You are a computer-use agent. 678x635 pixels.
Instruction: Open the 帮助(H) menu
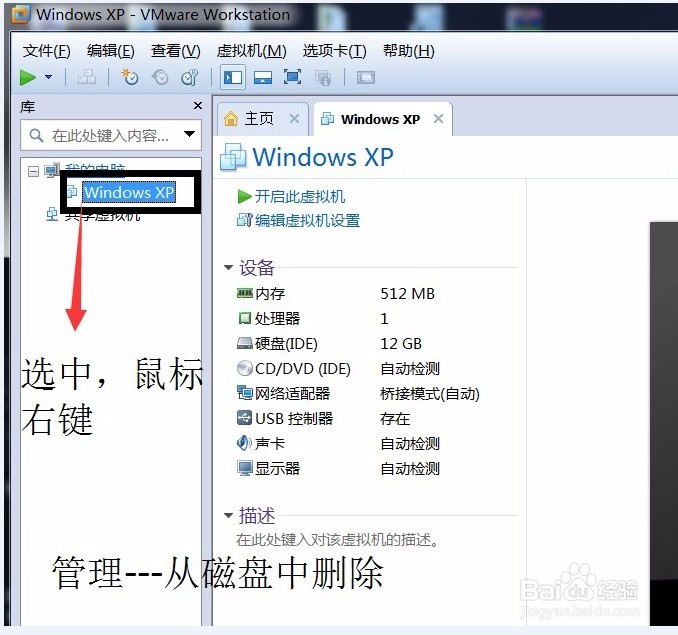(409, 51)
